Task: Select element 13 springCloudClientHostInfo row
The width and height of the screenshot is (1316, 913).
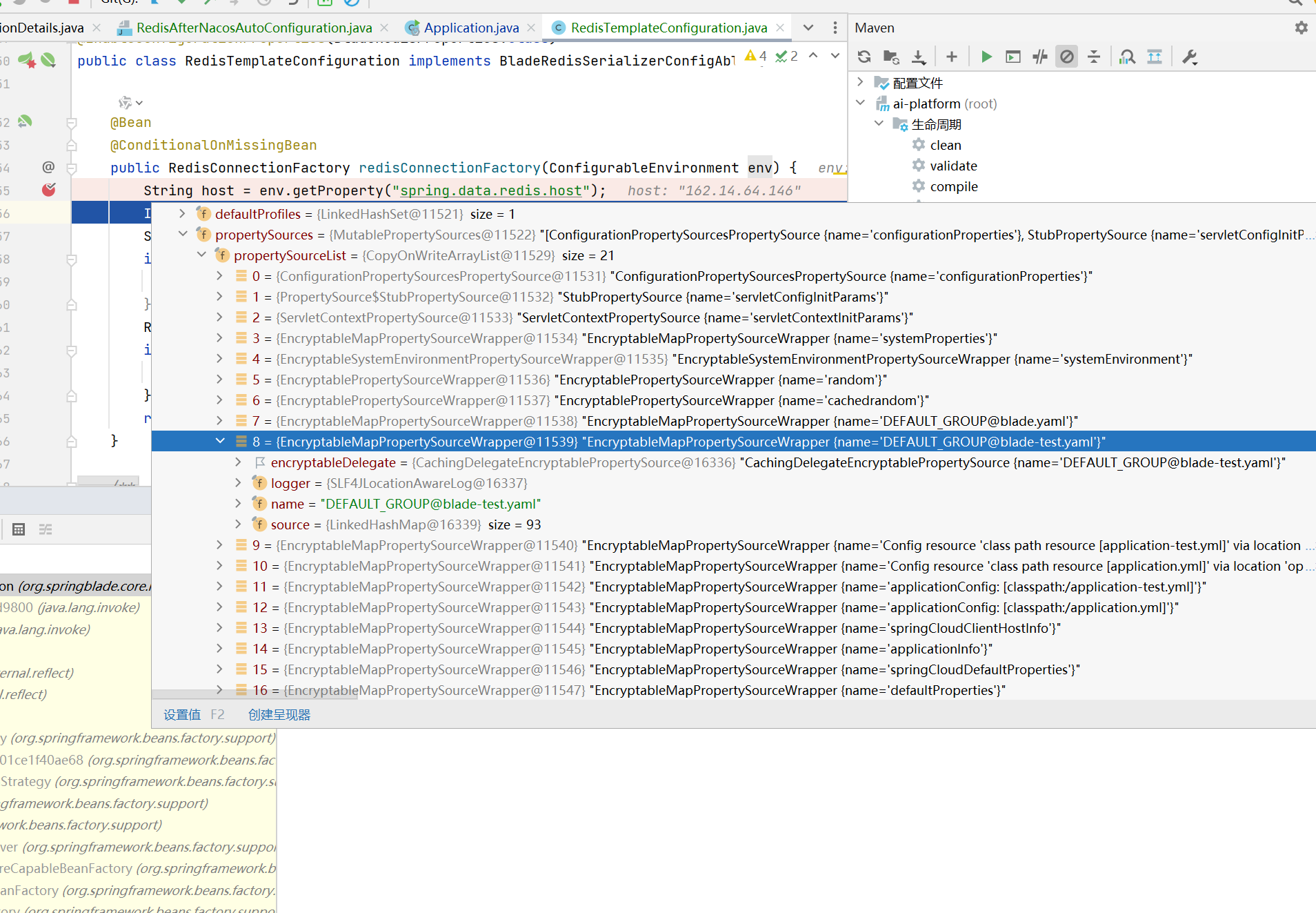Action: (734, 628)
